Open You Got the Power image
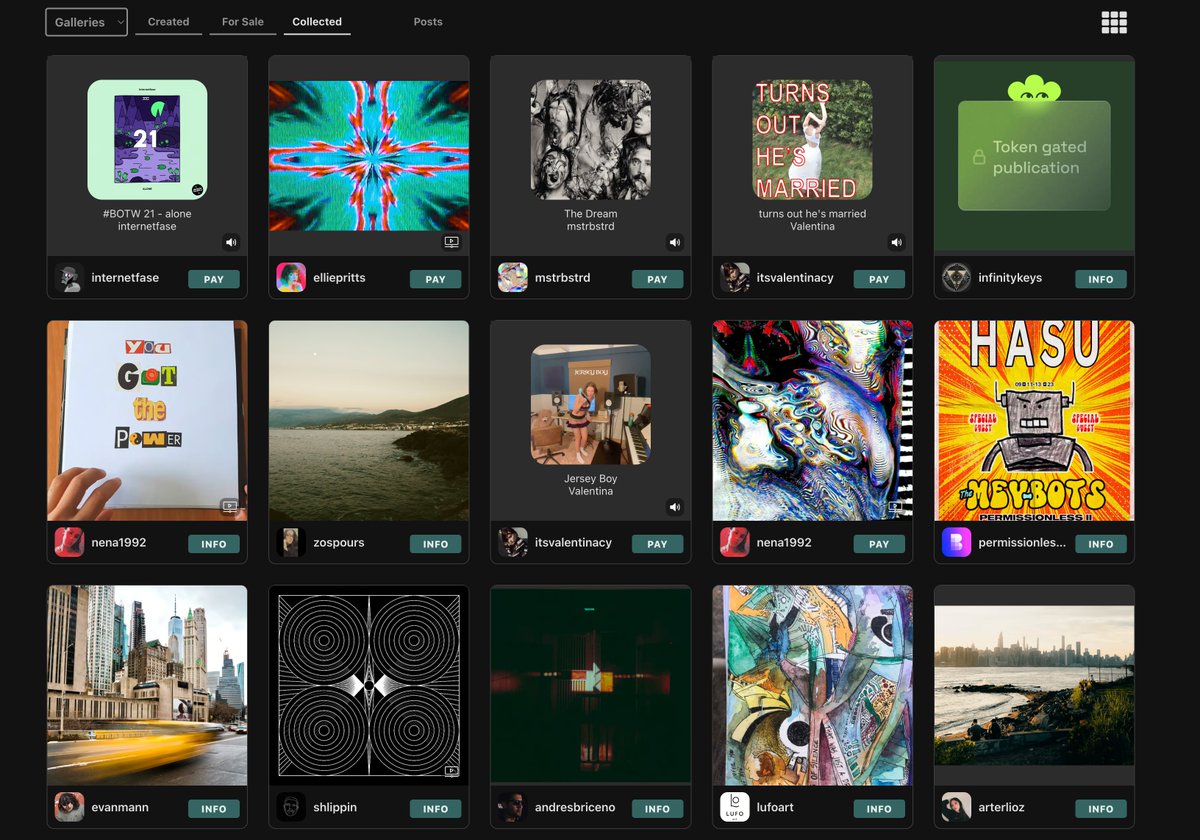Screen dimensions: 1200x840 (147, 420)
